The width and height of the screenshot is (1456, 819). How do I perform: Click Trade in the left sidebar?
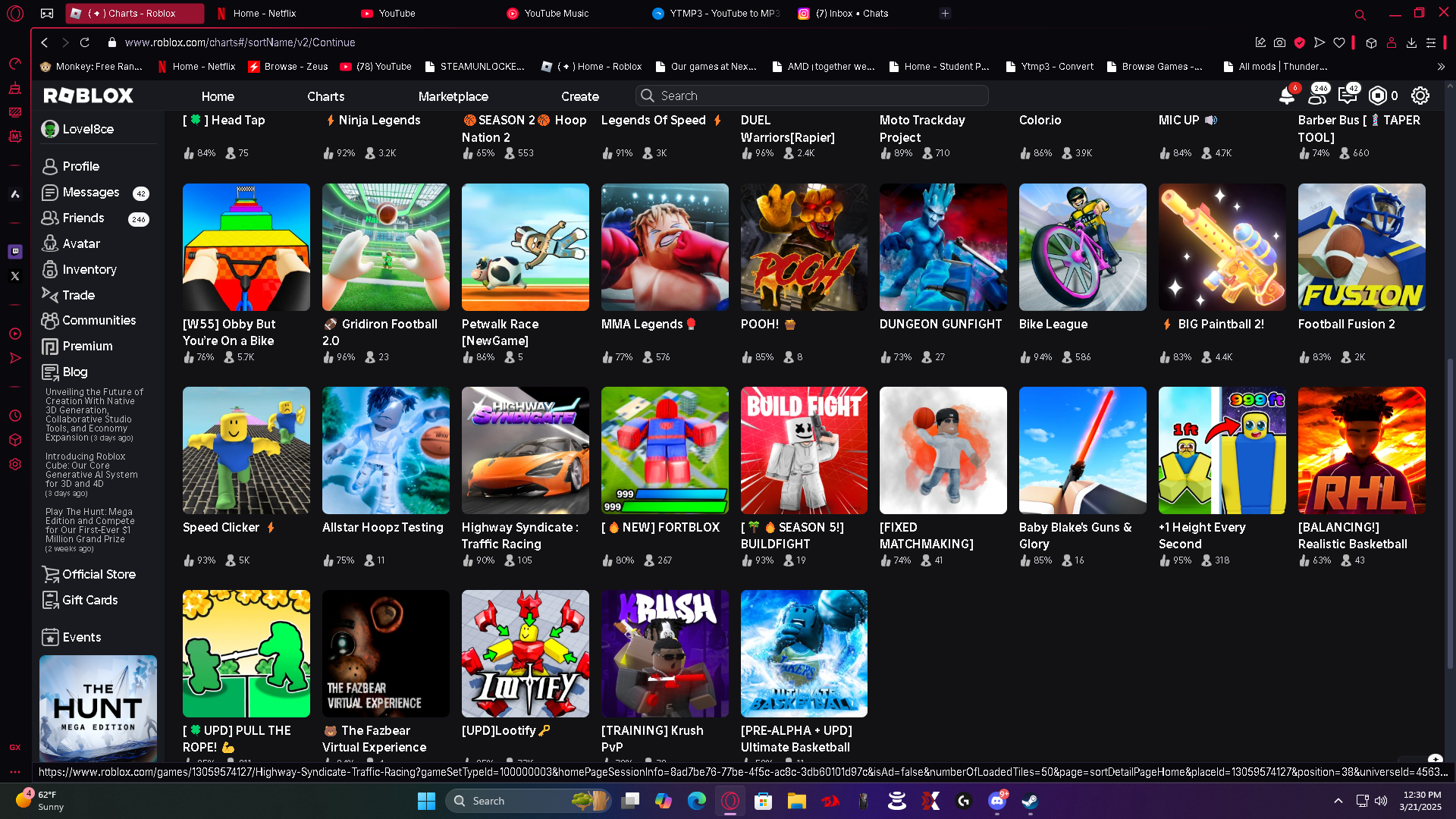(78, 295)
